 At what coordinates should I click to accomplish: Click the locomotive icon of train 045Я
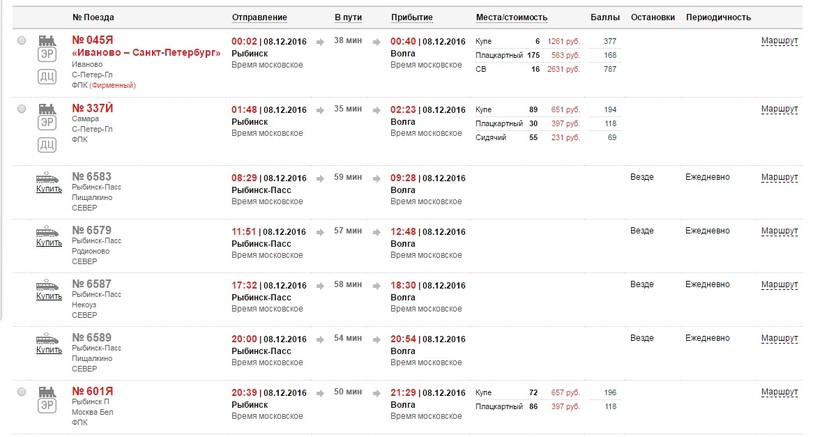(x=47, y=40)
